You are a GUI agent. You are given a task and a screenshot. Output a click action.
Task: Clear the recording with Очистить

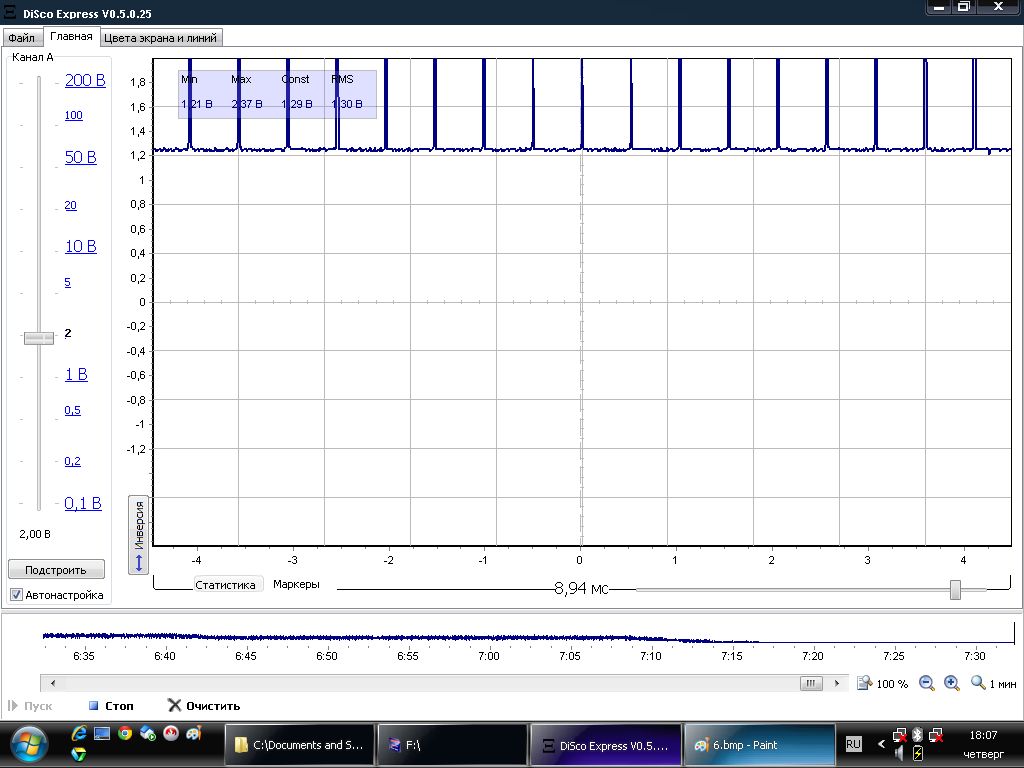pyautogui.click(x=204, y=706)
